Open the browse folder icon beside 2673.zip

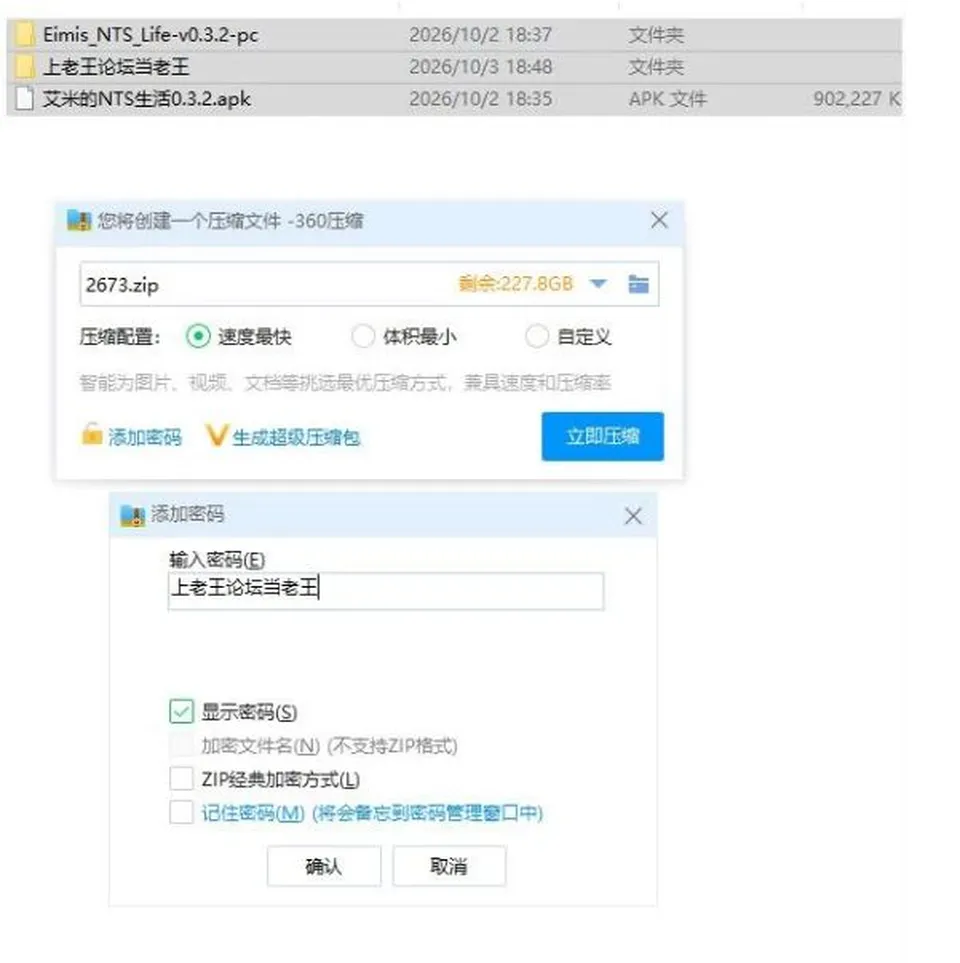[638, 284]
